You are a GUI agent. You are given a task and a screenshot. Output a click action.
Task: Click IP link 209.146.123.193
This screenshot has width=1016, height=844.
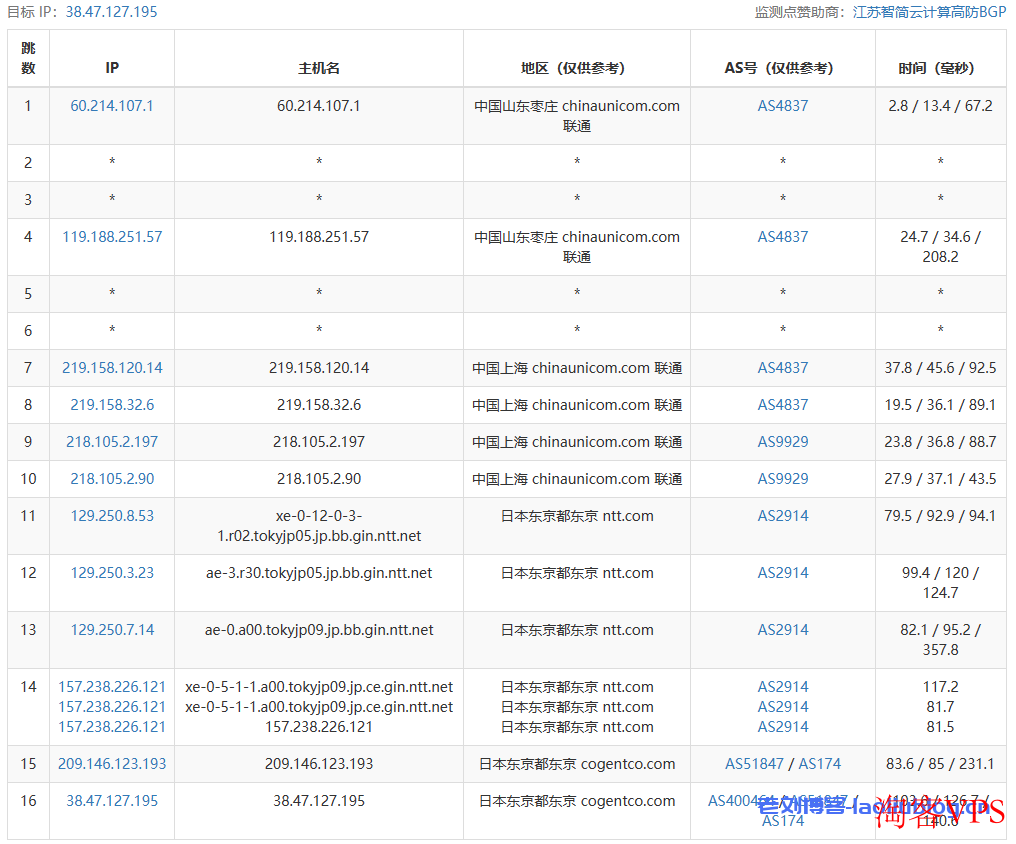coord(112,764)
